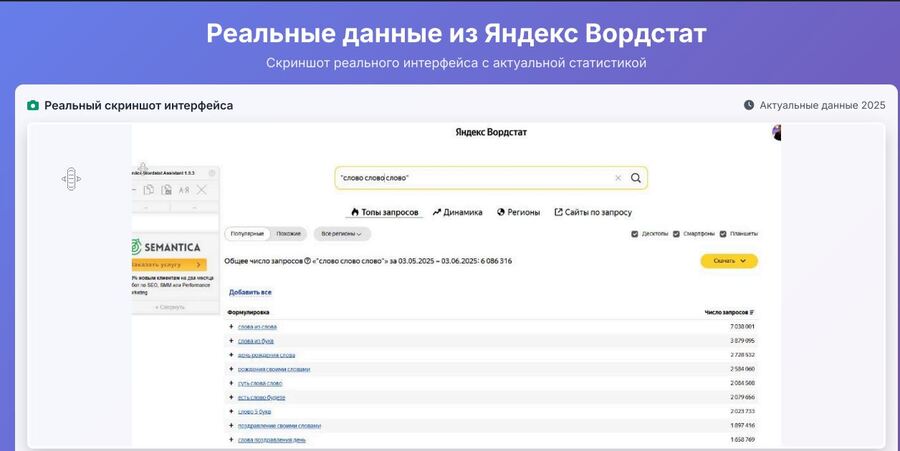
Task: Click the round icon in Wordstat Assistant header
Action: [x=212, y=173]
